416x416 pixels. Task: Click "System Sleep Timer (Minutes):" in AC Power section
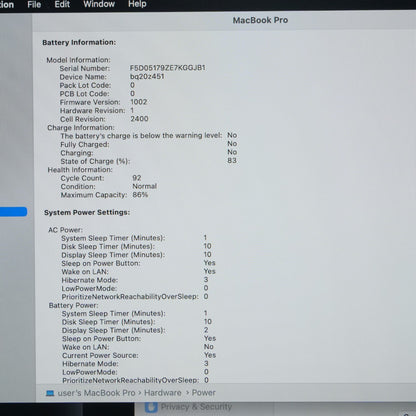pyautogui.click(x=113, y=238)
